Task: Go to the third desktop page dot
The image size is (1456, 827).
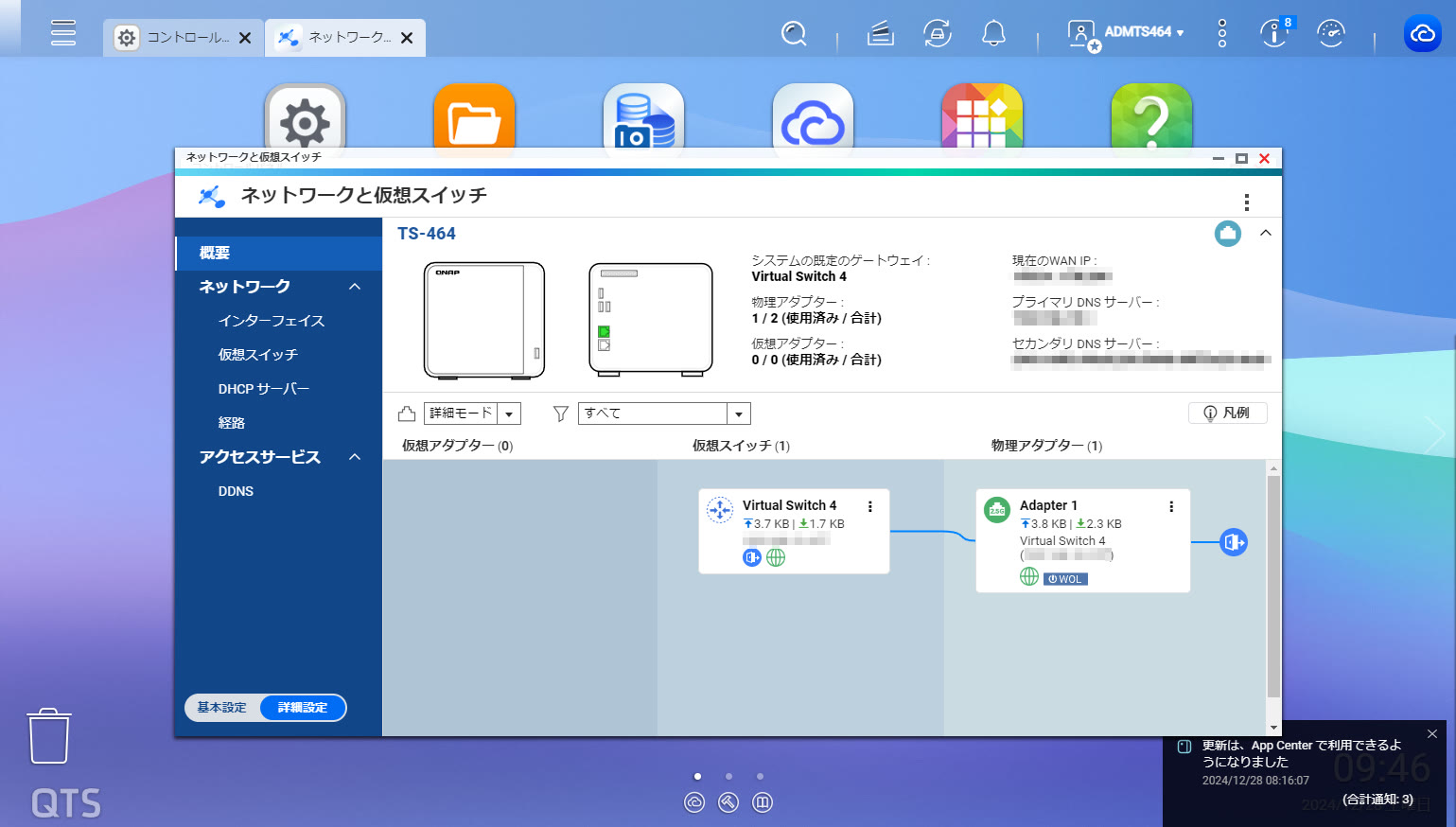Action: (760, 776)
